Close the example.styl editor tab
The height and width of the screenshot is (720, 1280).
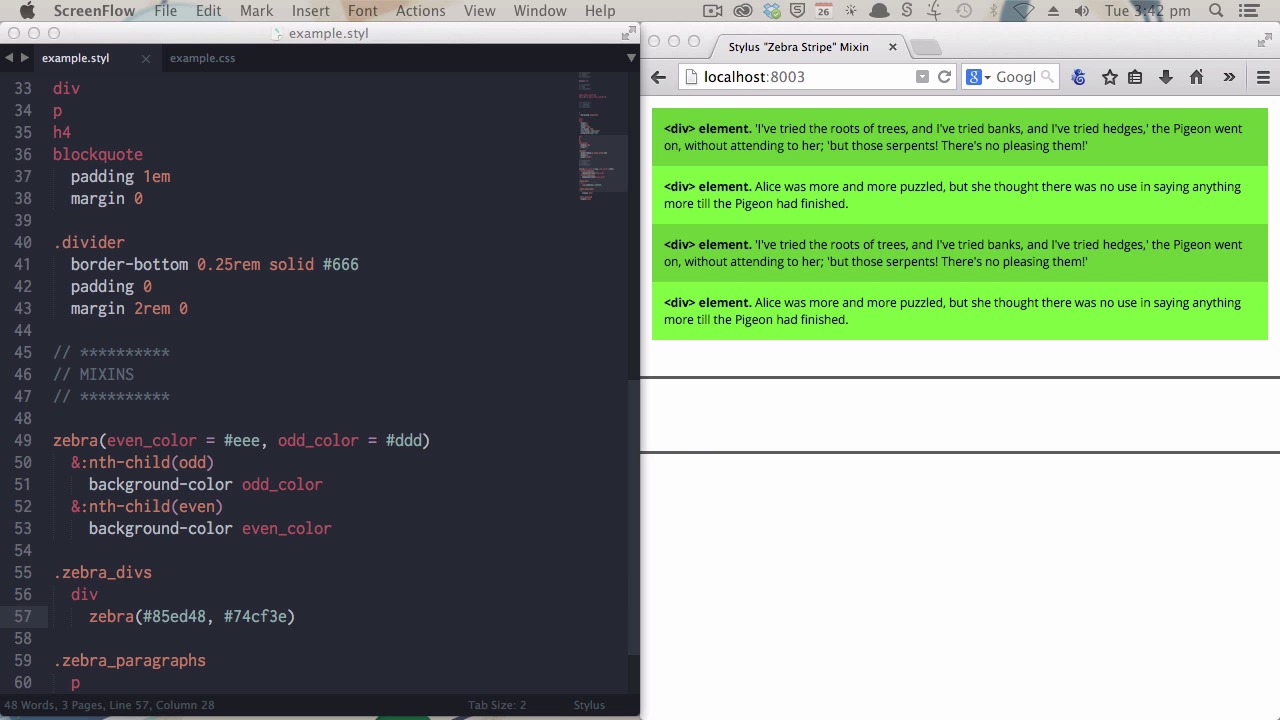[146, 58]
